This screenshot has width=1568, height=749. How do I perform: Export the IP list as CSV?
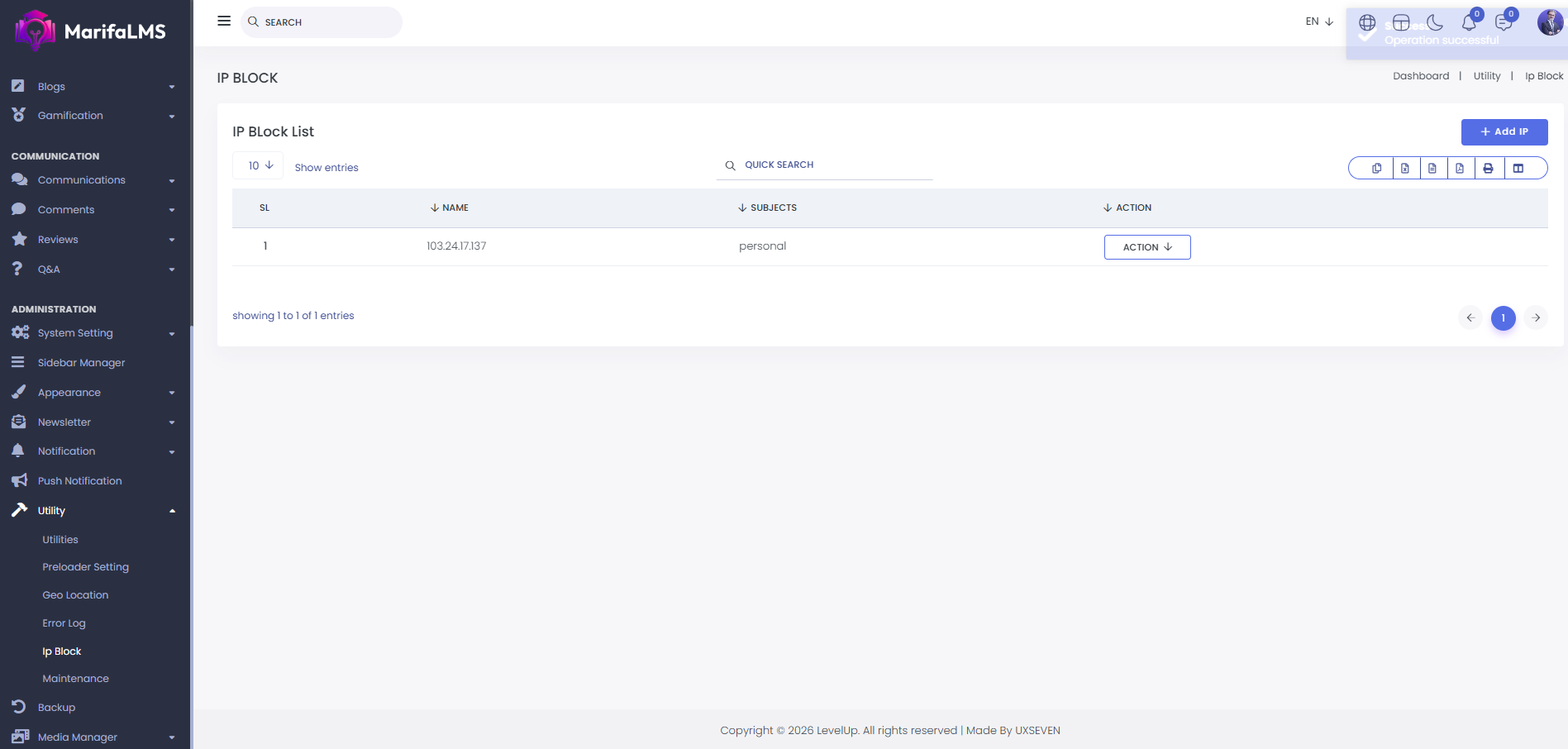[1432, 169]
